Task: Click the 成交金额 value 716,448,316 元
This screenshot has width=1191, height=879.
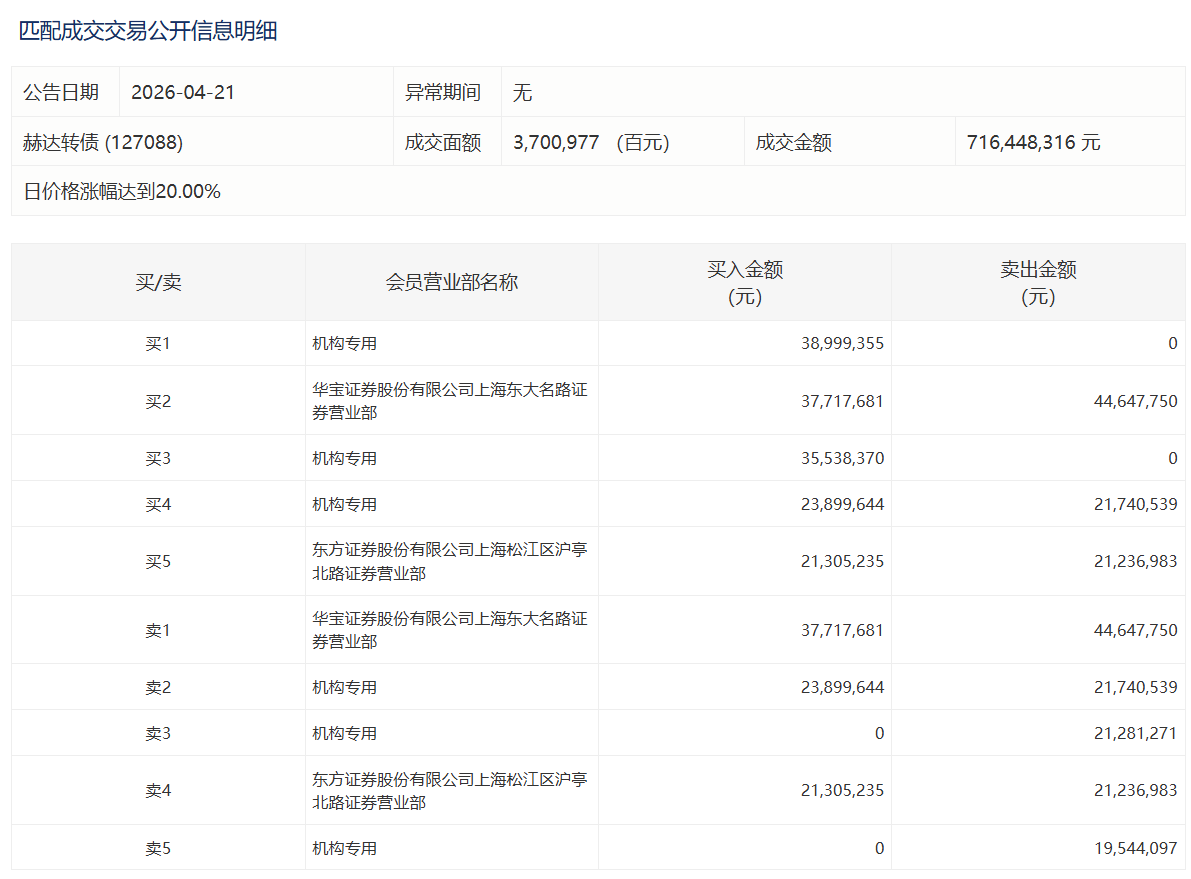Action: 1033,142
